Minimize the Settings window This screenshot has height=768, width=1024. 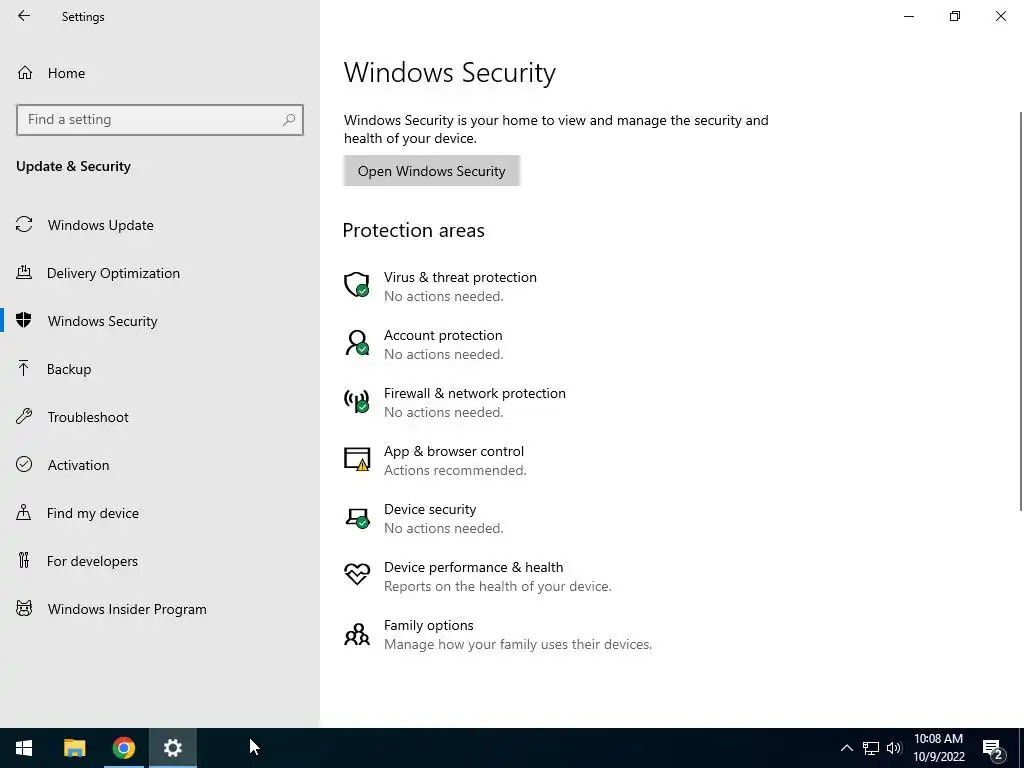(909, 16)
